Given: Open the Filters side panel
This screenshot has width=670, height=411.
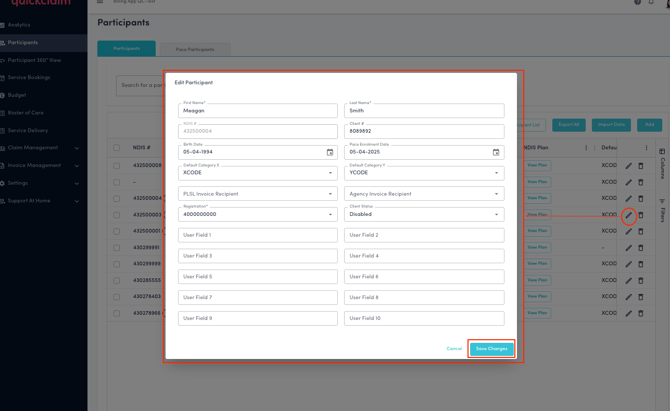Looking at the screenshot, I should [x=662, y=210].
